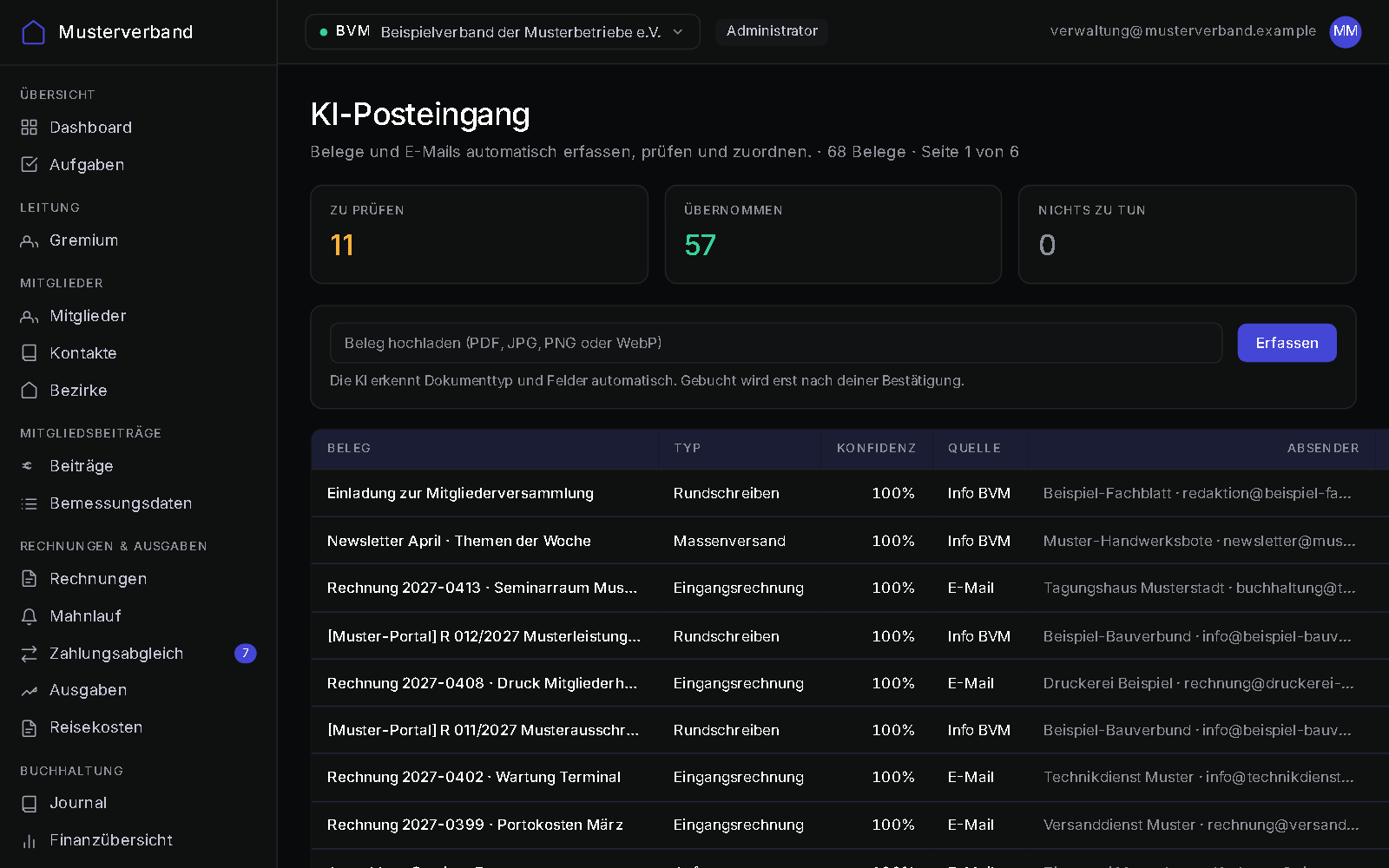This screenshot has width=1389, height=868.
Task: Open [Muster-Portal] R 012/2027 row
Action: (x=850, y=636)
